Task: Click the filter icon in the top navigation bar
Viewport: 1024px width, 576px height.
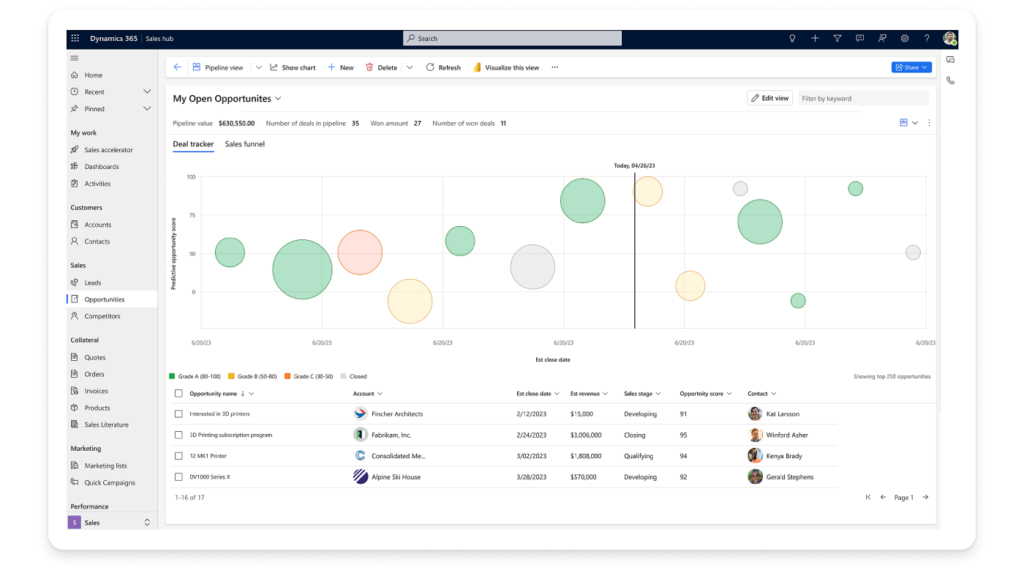Action: [837, 37]
